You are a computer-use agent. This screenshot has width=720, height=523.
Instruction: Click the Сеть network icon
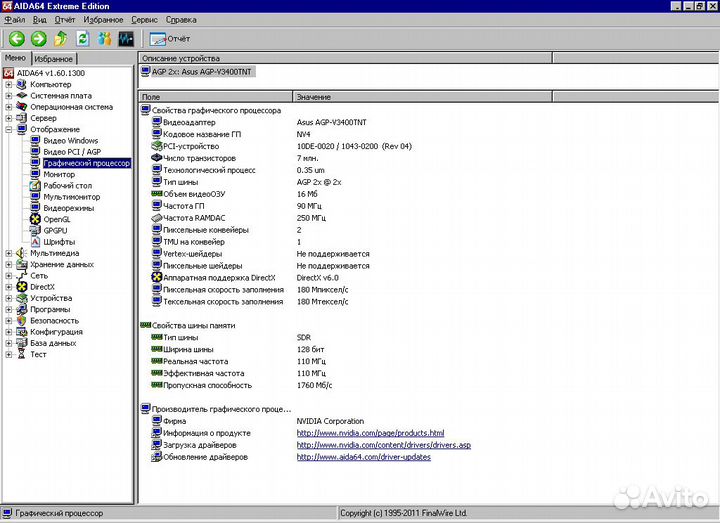(x=22, y=276)
